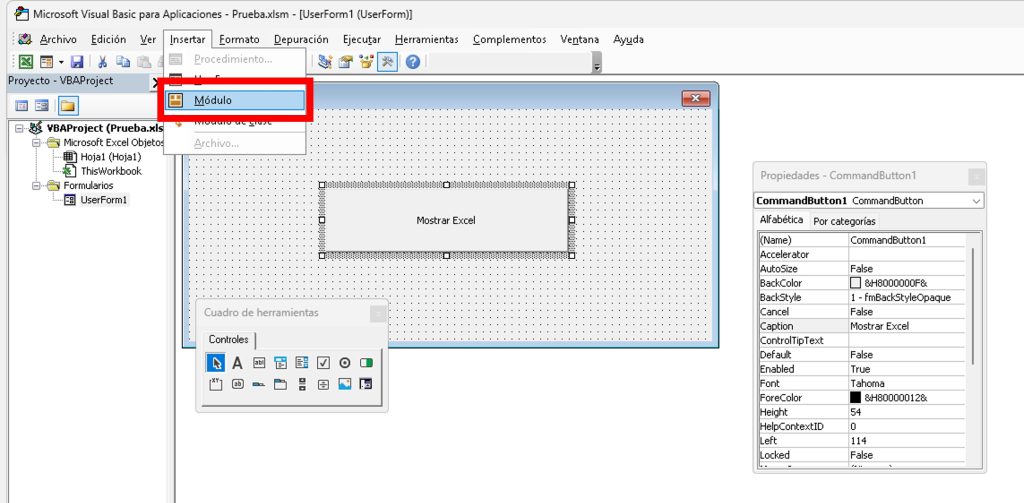Pick the CheckBox control in the toolbox
The width and height of the screenshot is (1024, 503).
point(323,363)
